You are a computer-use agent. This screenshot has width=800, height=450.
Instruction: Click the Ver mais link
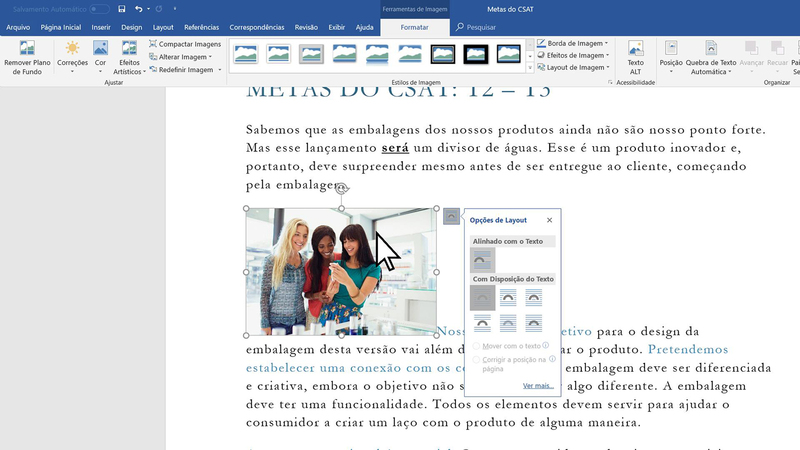tap(537, 385)
